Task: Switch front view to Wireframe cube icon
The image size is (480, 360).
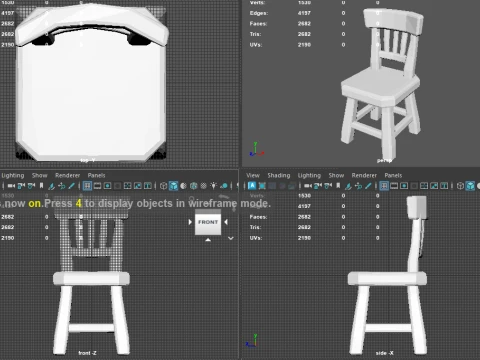Action: coord(163,186)
